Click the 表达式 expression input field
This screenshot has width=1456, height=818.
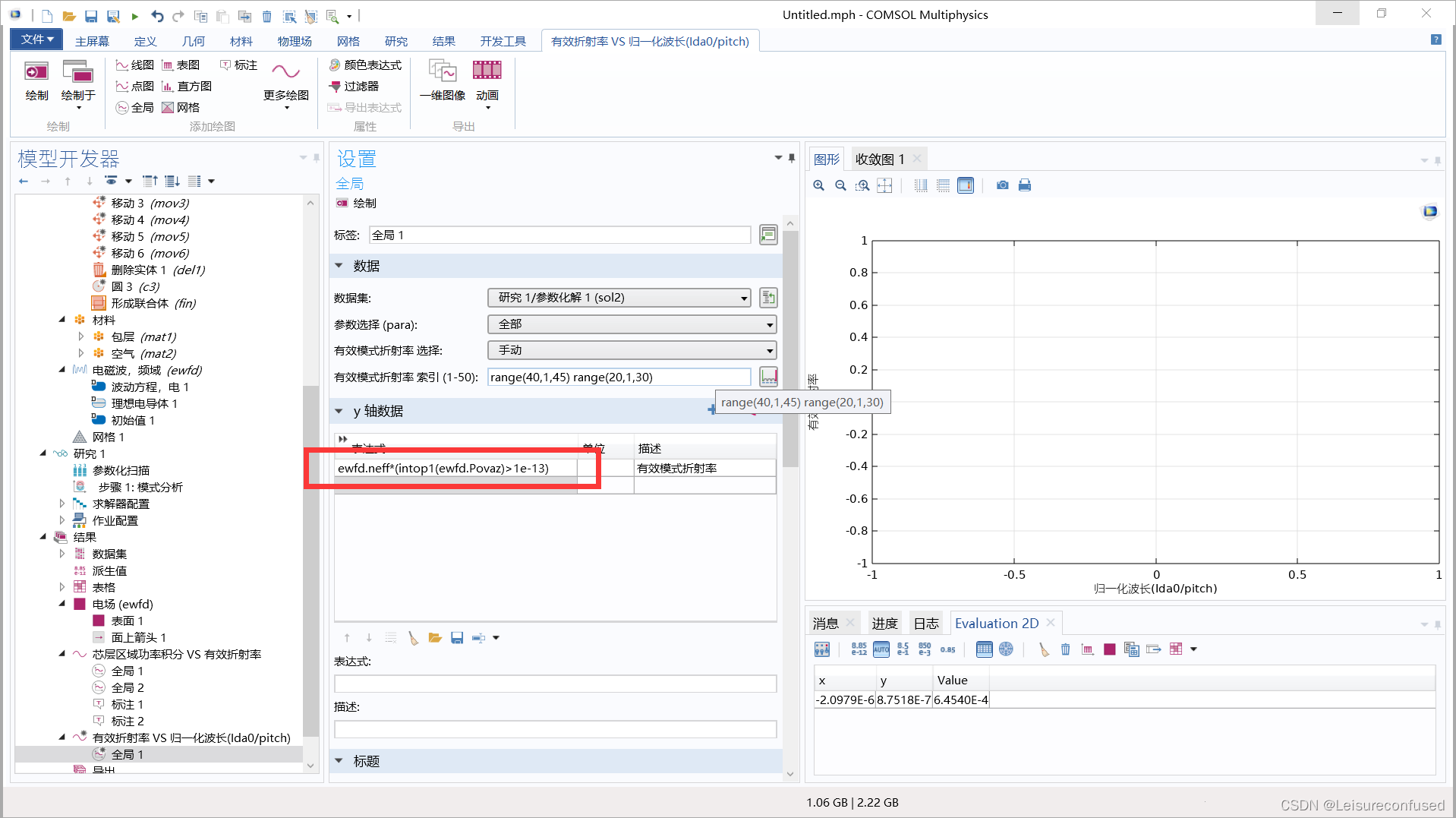(556, 684)
